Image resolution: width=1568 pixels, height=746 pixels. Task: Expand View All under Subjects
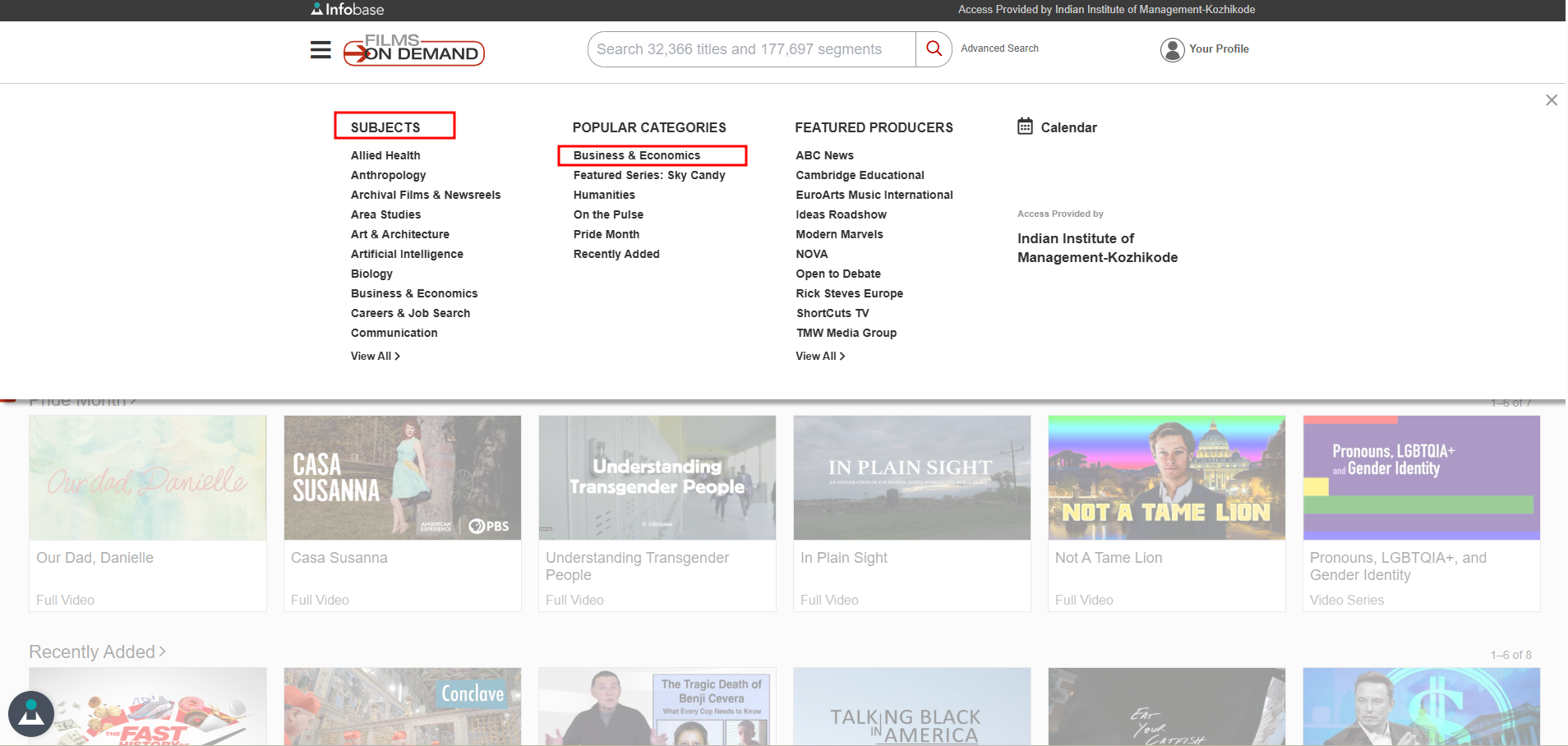click(x=375, y=356)
